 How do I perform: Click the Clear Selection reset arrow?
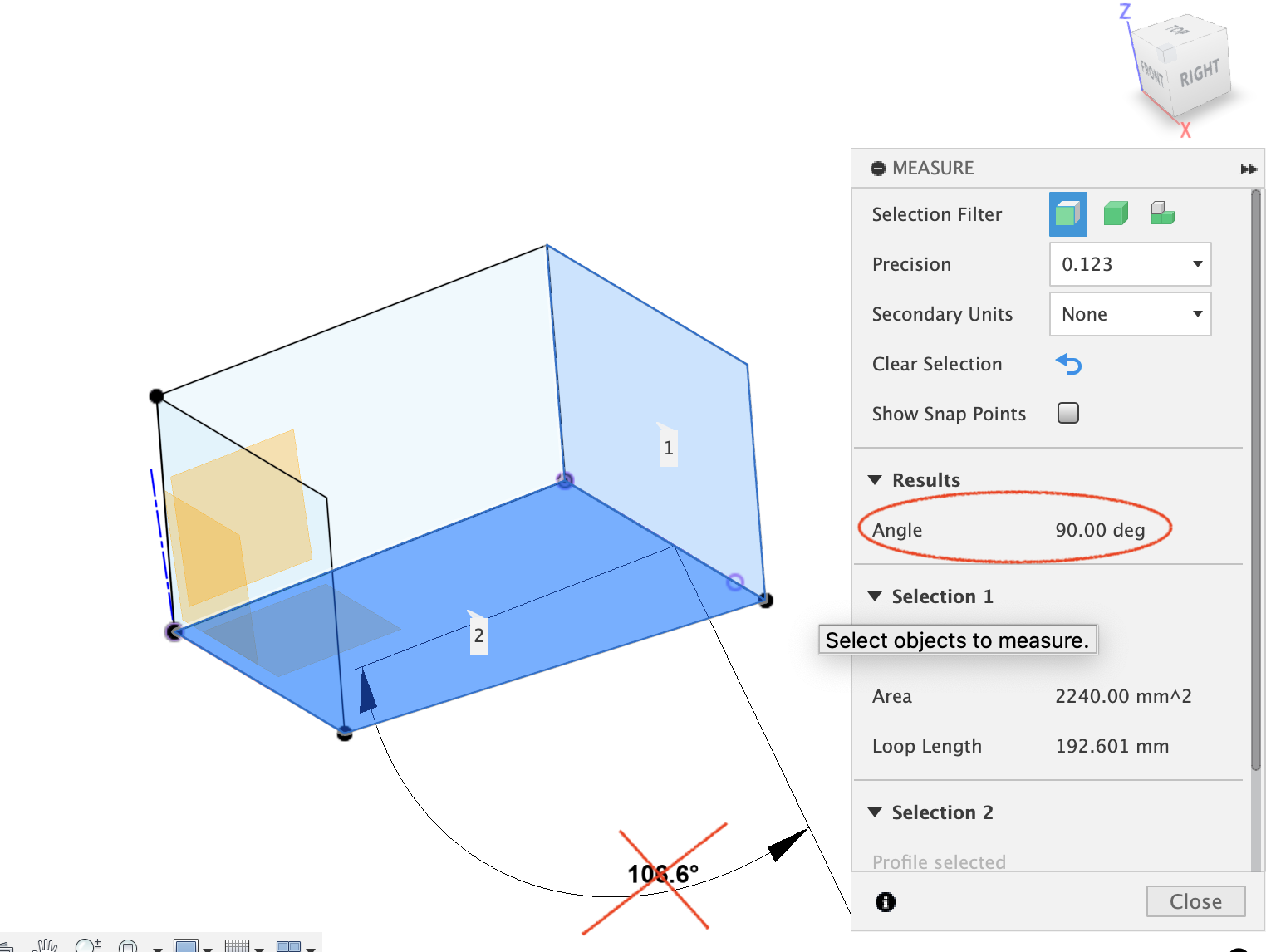coord(1068,364)
